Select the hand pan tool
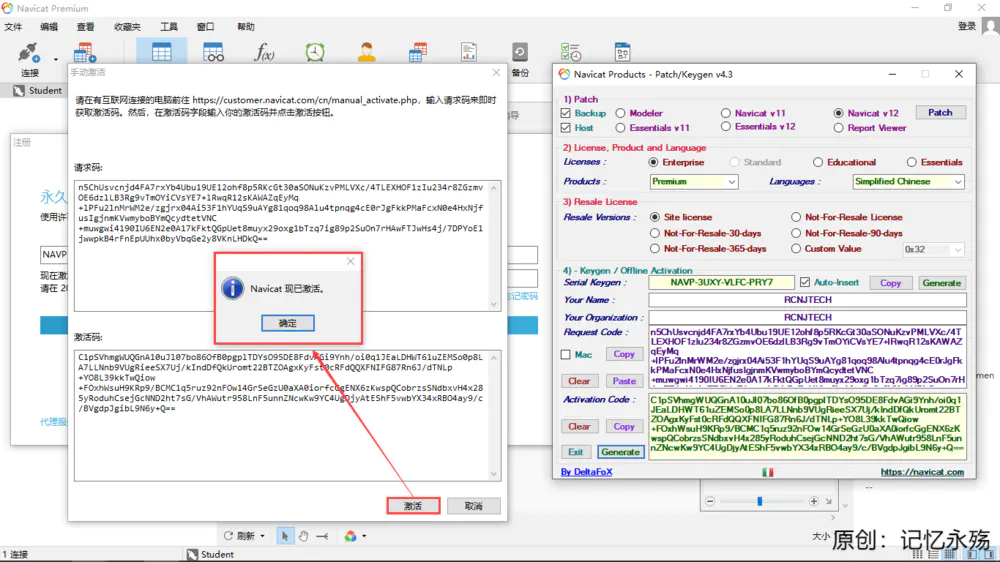This screenshot has height=562, width=1000. pyautogui.click(x=304, y=536)
